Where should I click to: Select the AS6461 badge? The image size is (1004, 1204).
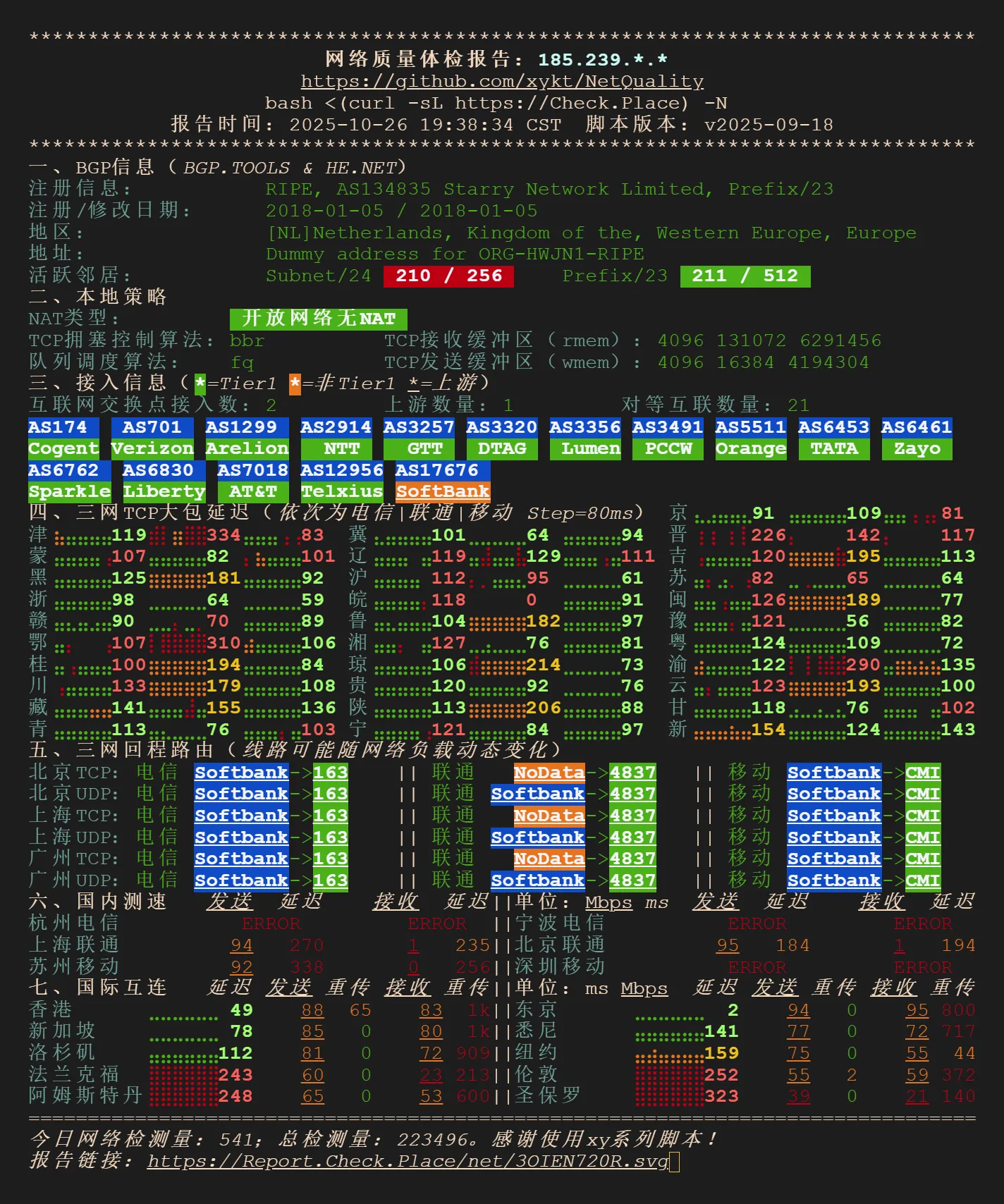click(x=917, y=427)
